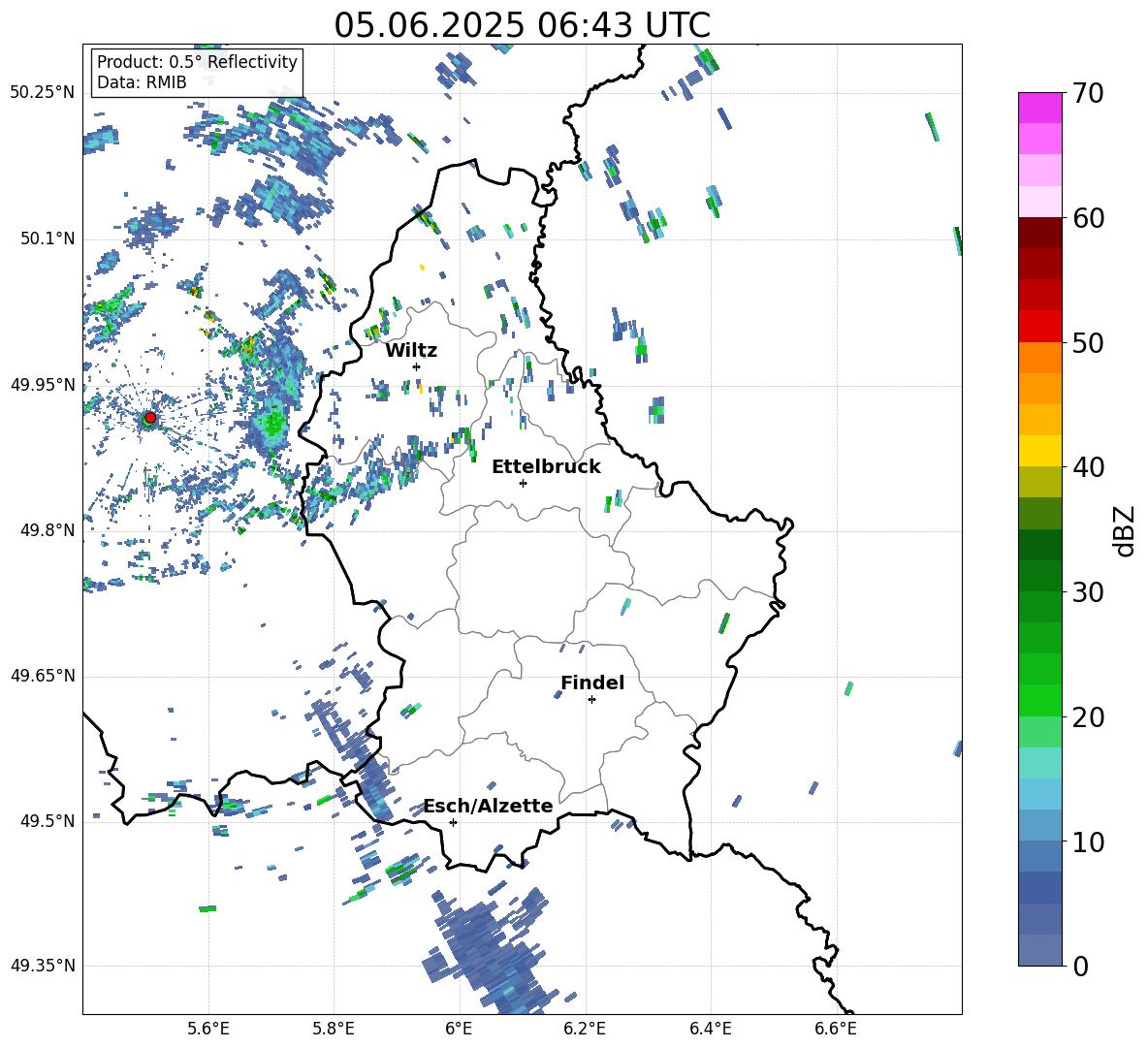Image resolution: width=1148 pixels, height=1048 pixels.
Task: Click the 10 colorbar tick label
Action: pos(1088,842)
